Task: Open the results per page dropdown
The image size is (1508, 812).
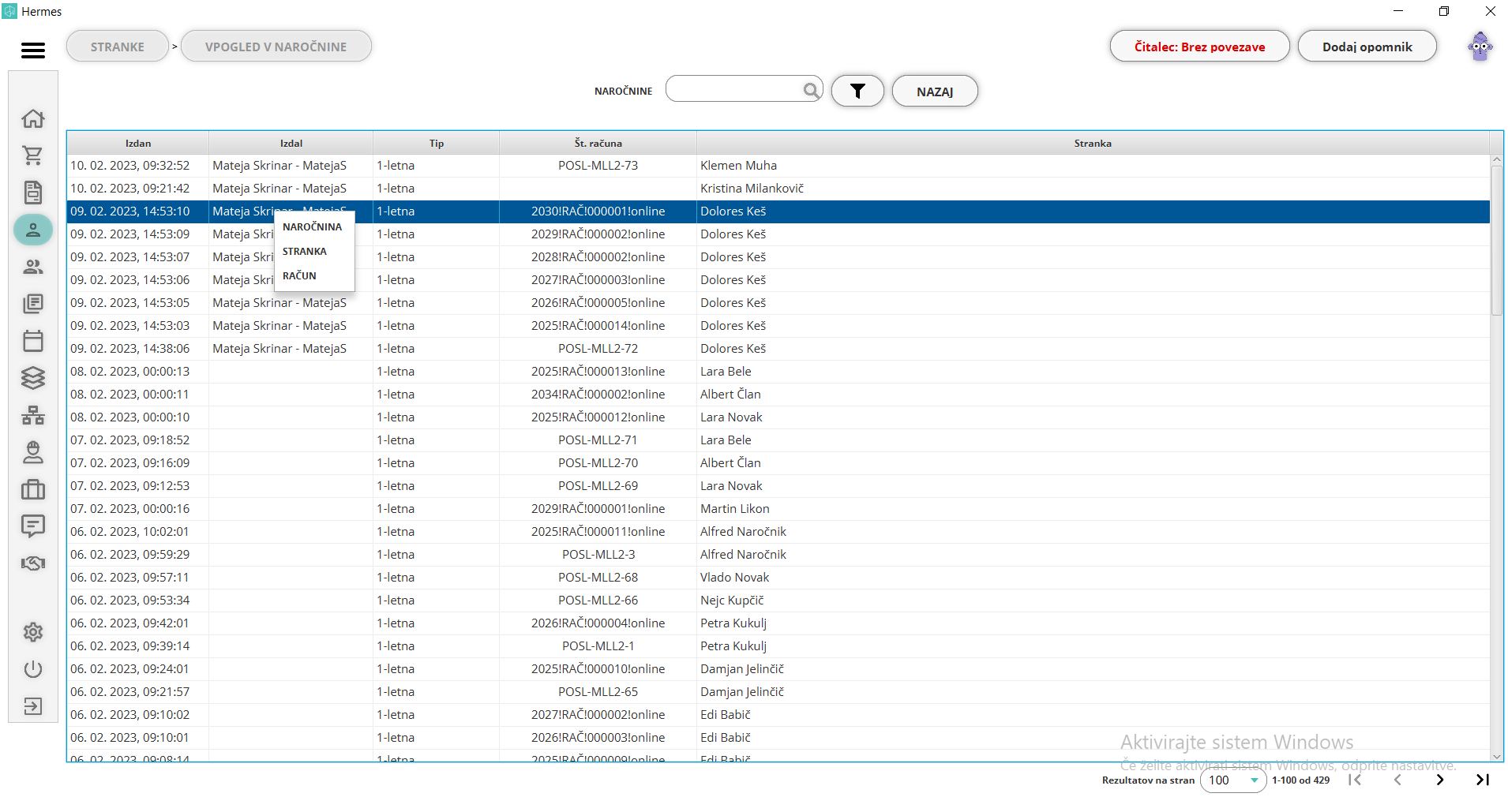Action: click(x=1233, y=780)
